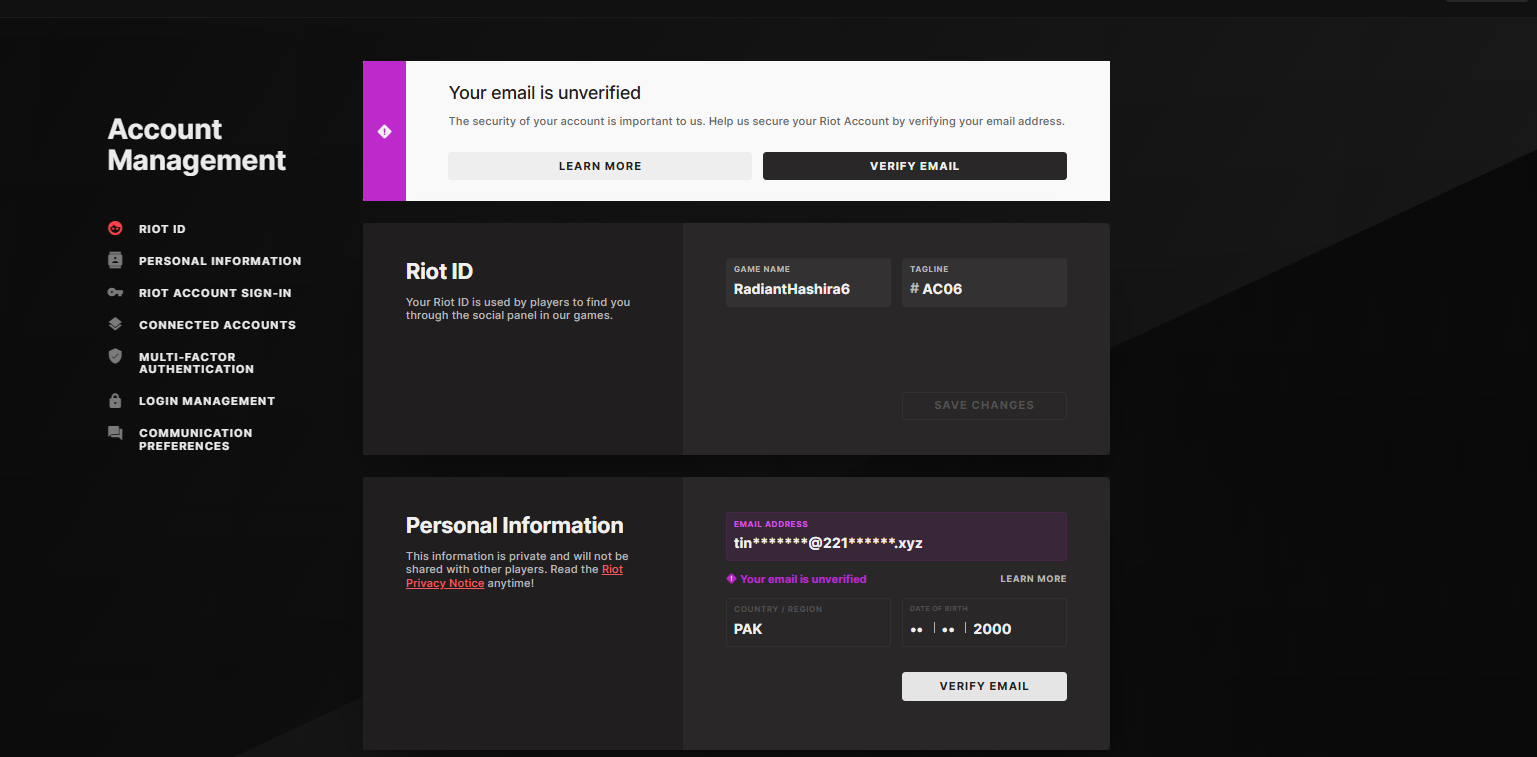Click the diamond alert icon on the purple banner strip

(x=384, y=131)
